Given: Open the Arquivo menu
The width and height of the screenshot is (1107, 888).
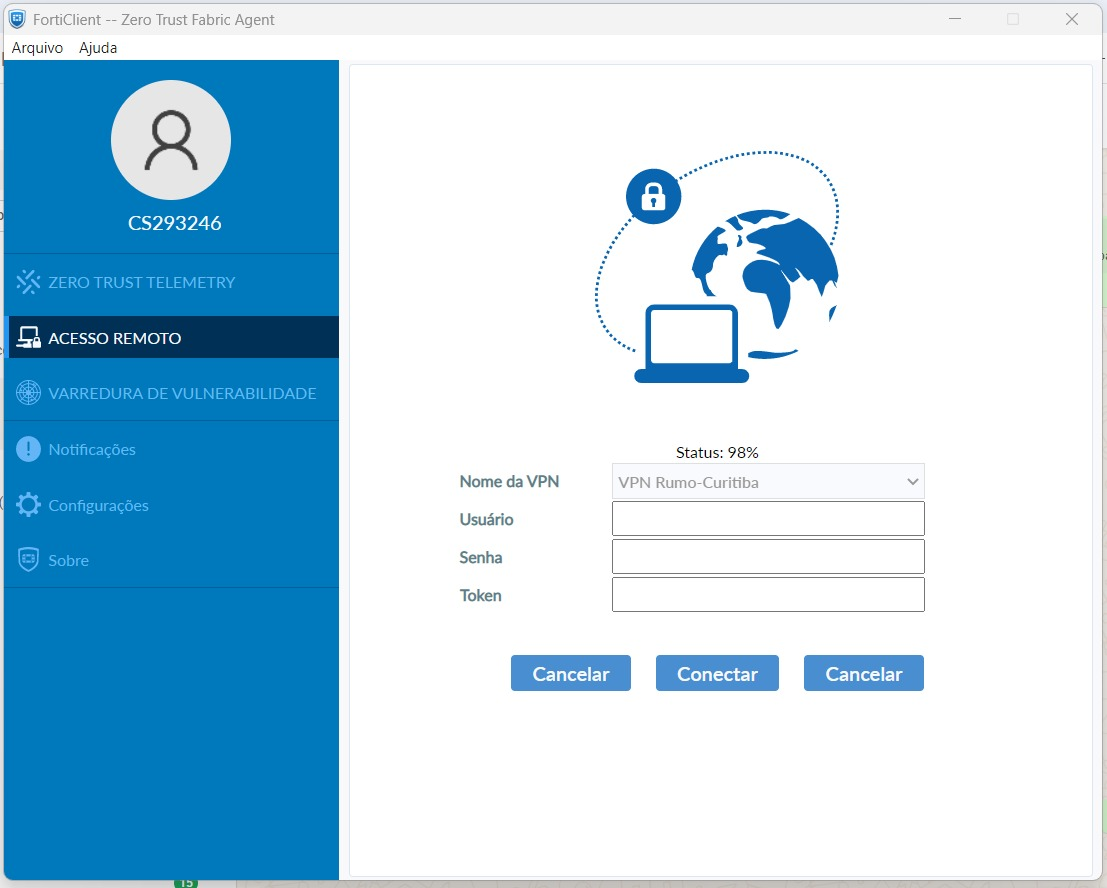Looking at the screenshot, I should tap(37, 48).
